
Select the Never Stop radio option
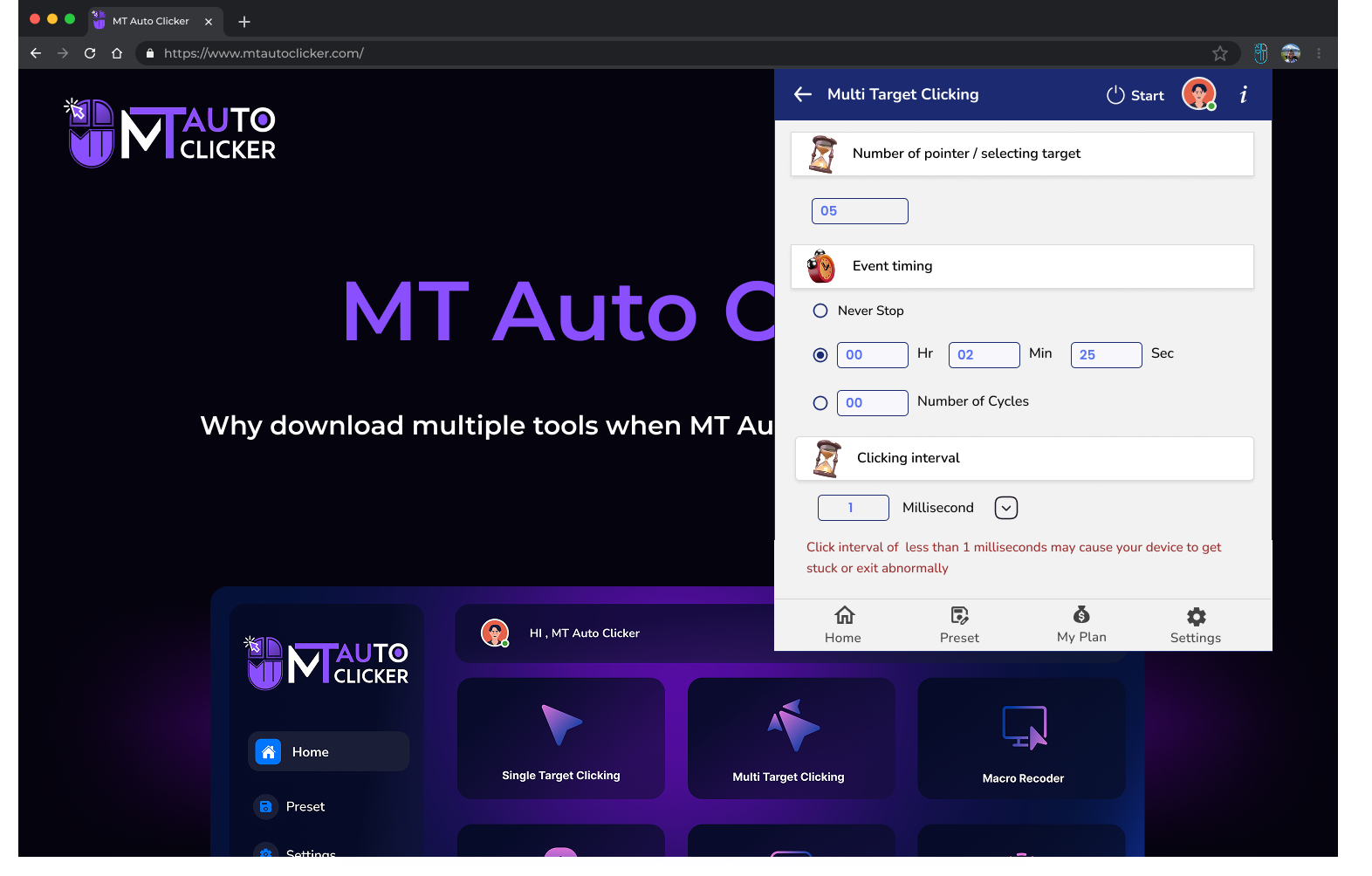[820, 311]
